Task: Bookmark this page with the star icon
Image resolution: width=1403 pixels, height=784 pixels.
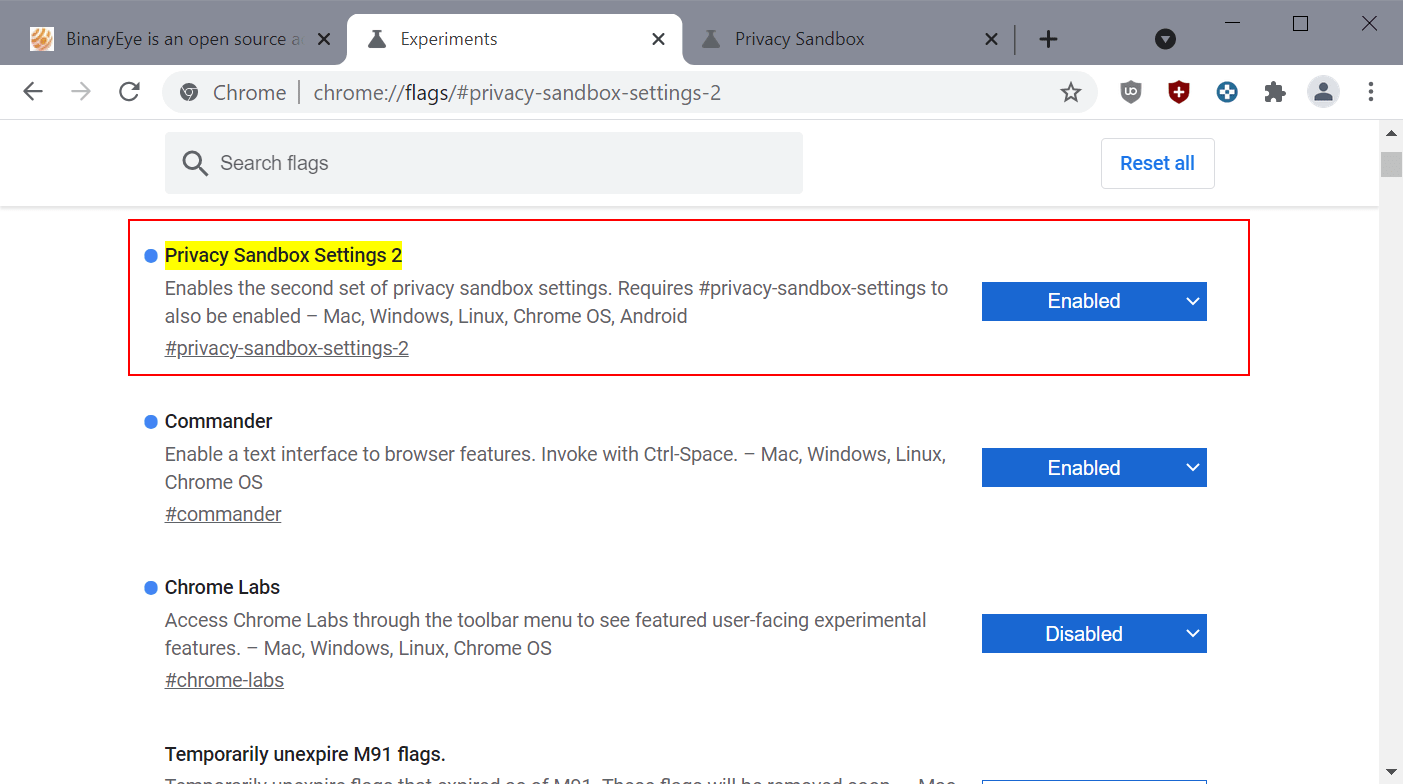Action: pos(1071,93)
